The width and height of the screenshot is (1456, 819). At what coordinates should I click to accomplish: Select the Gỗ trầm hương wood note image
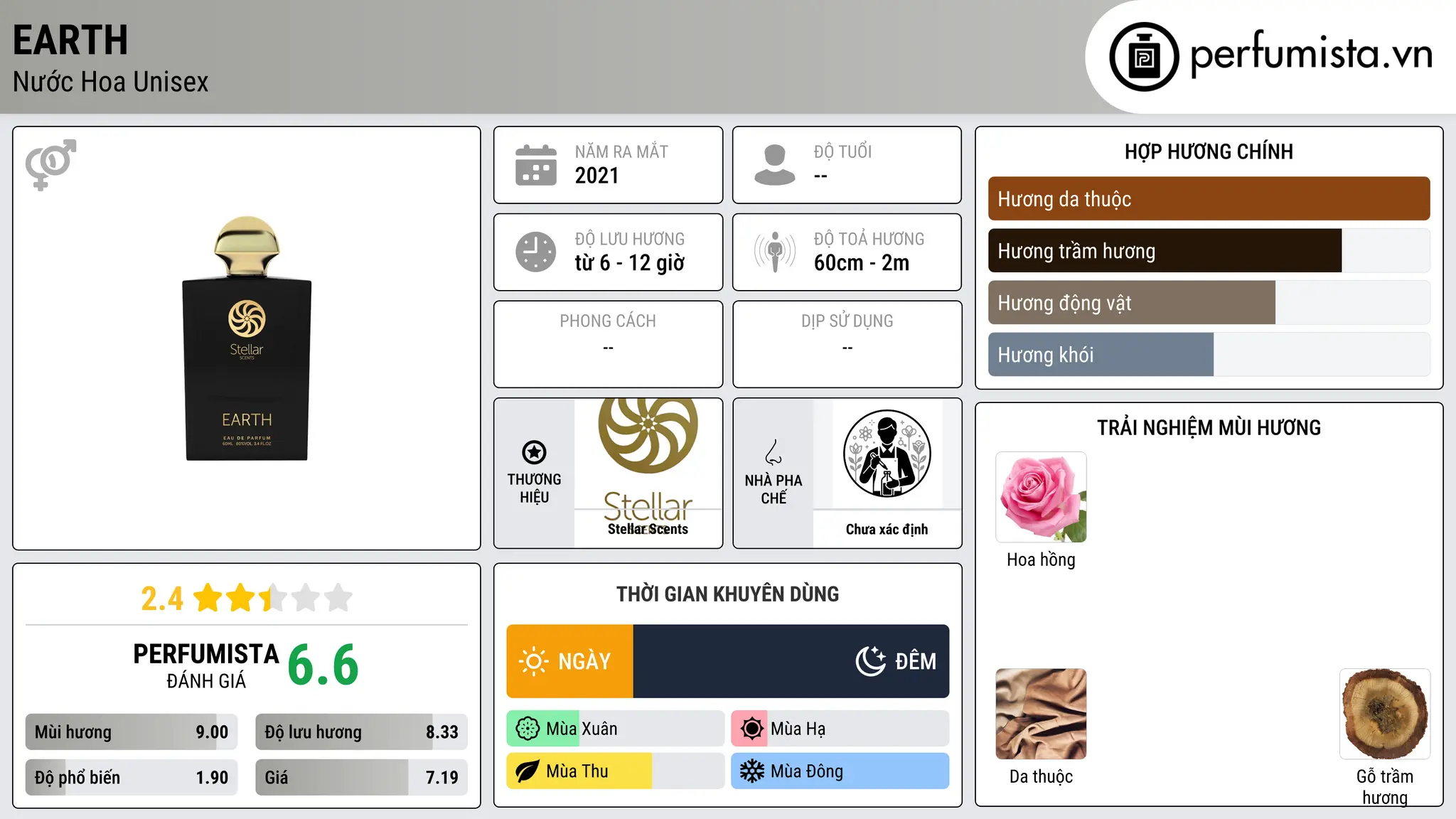point(1385,714)
